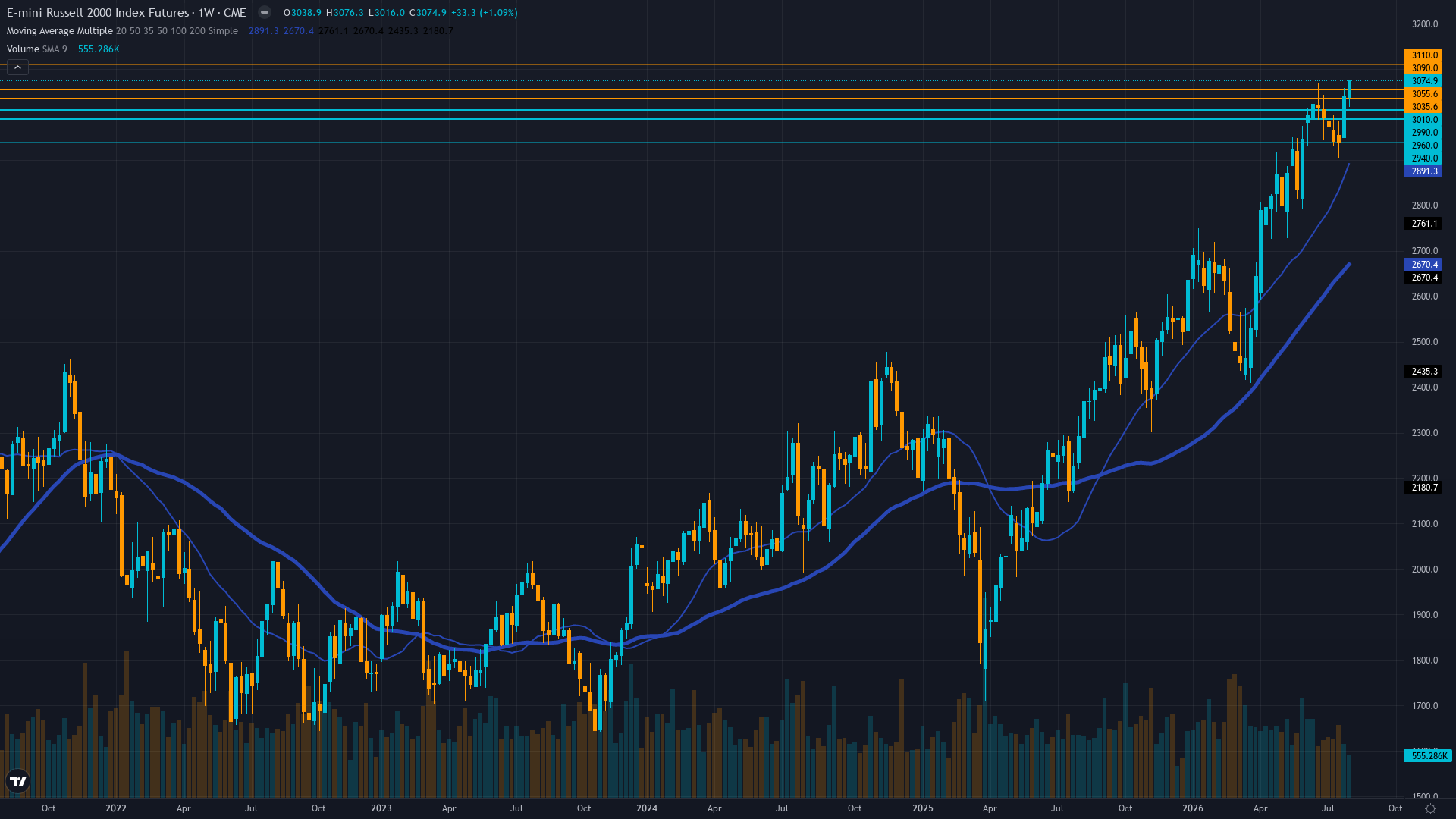This screenshot has width=1456, height=819.
Task: Click the 2960.0 price level label
Action: [1423, 146]
